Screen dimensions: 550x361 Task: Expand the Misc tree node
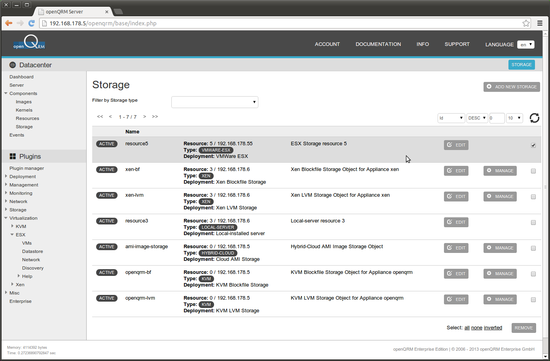point(6,292)
